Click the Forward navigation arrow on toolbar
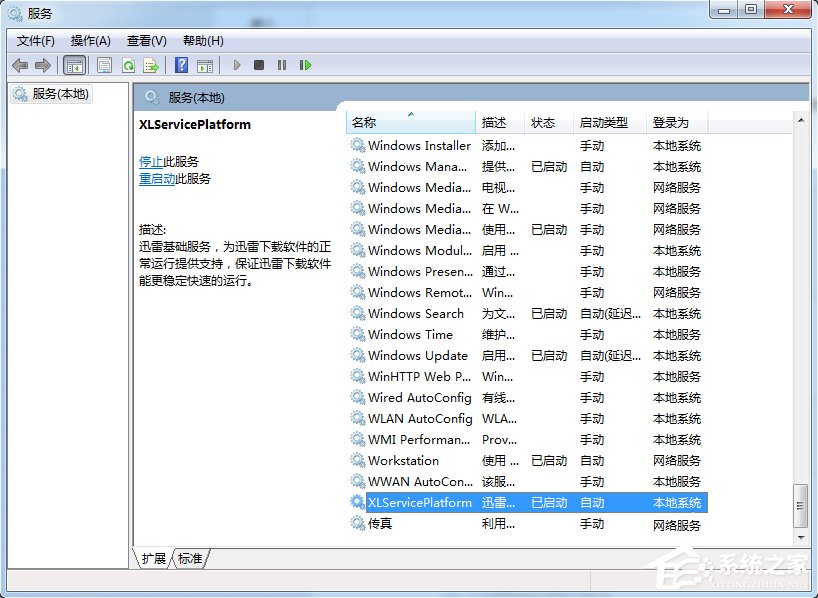818x598 pixels. (43, 65)
